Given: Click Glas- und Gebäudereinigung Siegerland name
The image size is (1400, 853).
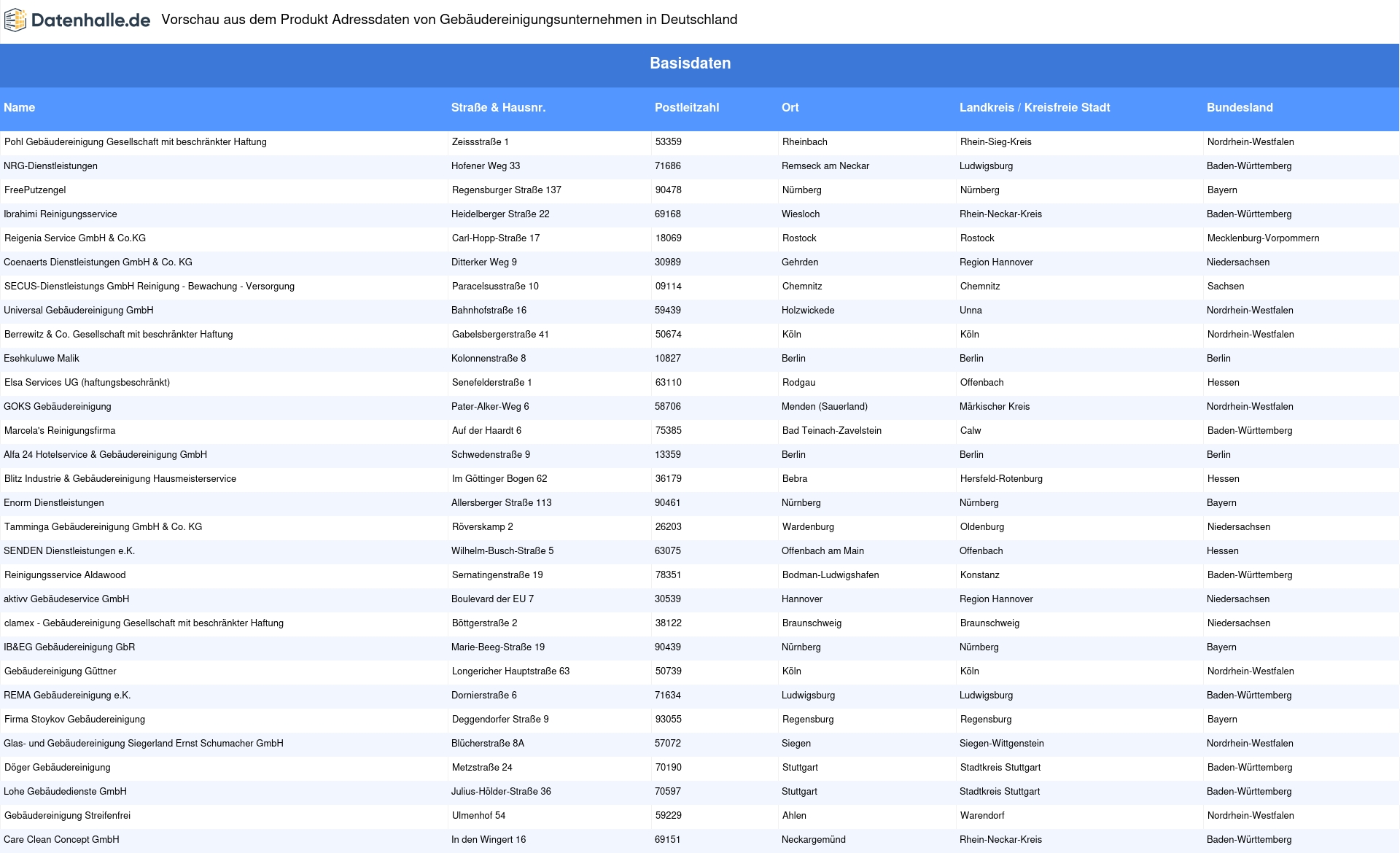Looking at the screenshot, I should tap(144, 744).
